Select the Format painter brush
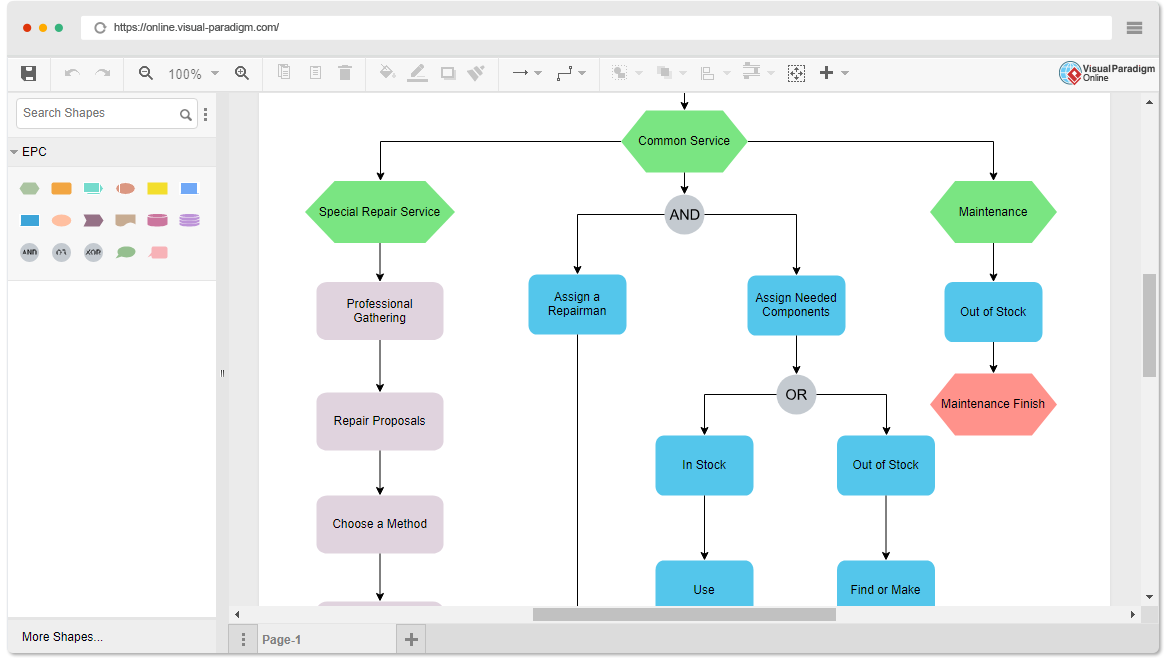The image size is (1170, 665). 476,72
